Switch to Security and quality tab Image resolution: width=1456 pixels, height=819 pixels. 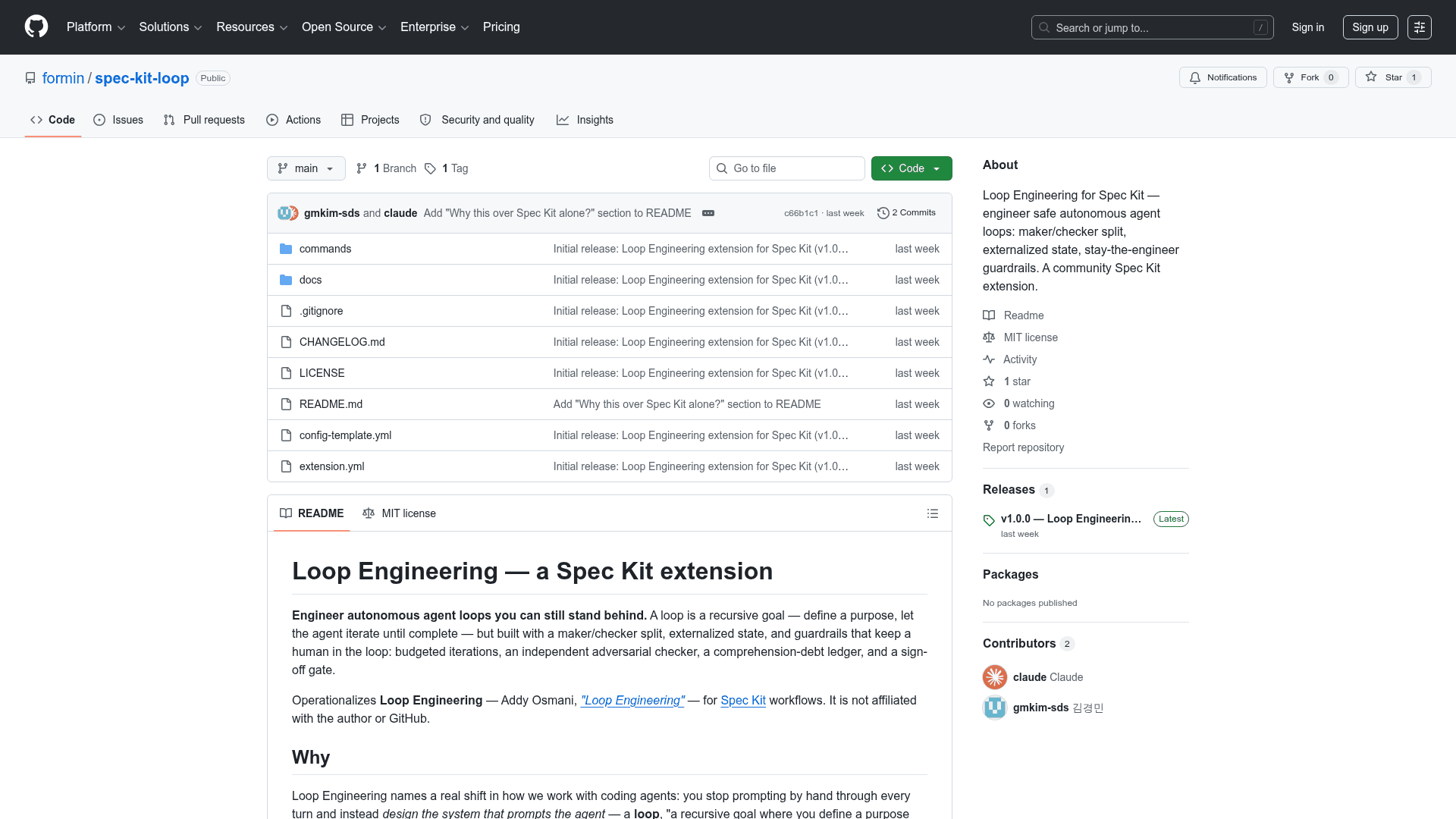(477, 120)
